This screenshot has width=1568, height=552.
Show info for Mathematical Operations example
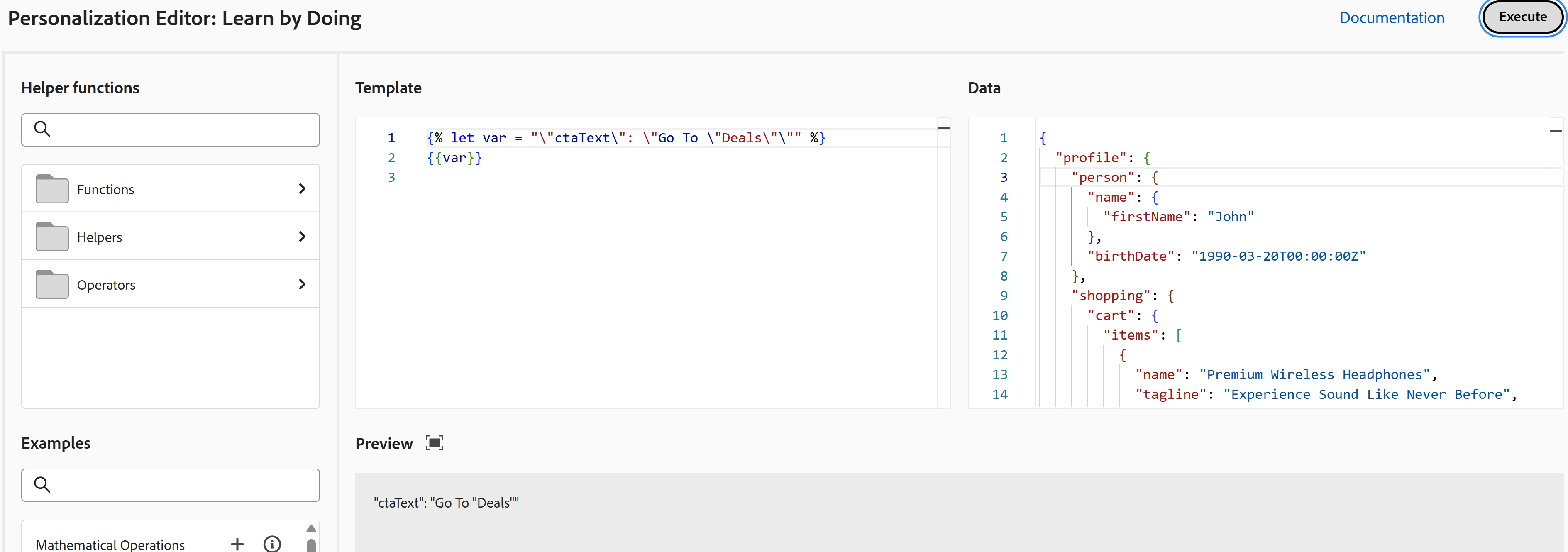(x=272, y=543)
